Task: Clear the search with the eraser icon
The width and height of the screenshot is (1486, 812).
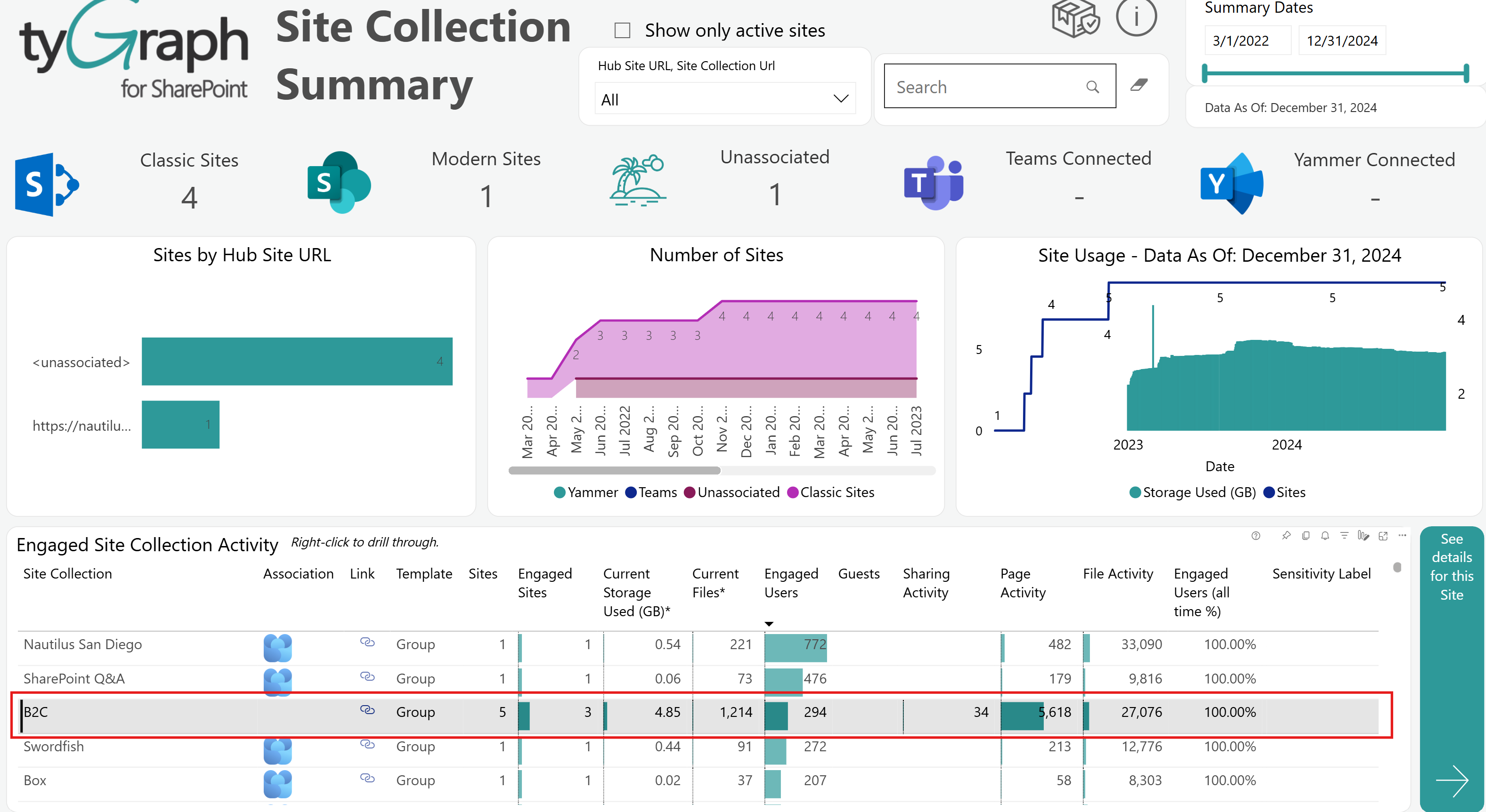Action: [x=1139, y=85]
